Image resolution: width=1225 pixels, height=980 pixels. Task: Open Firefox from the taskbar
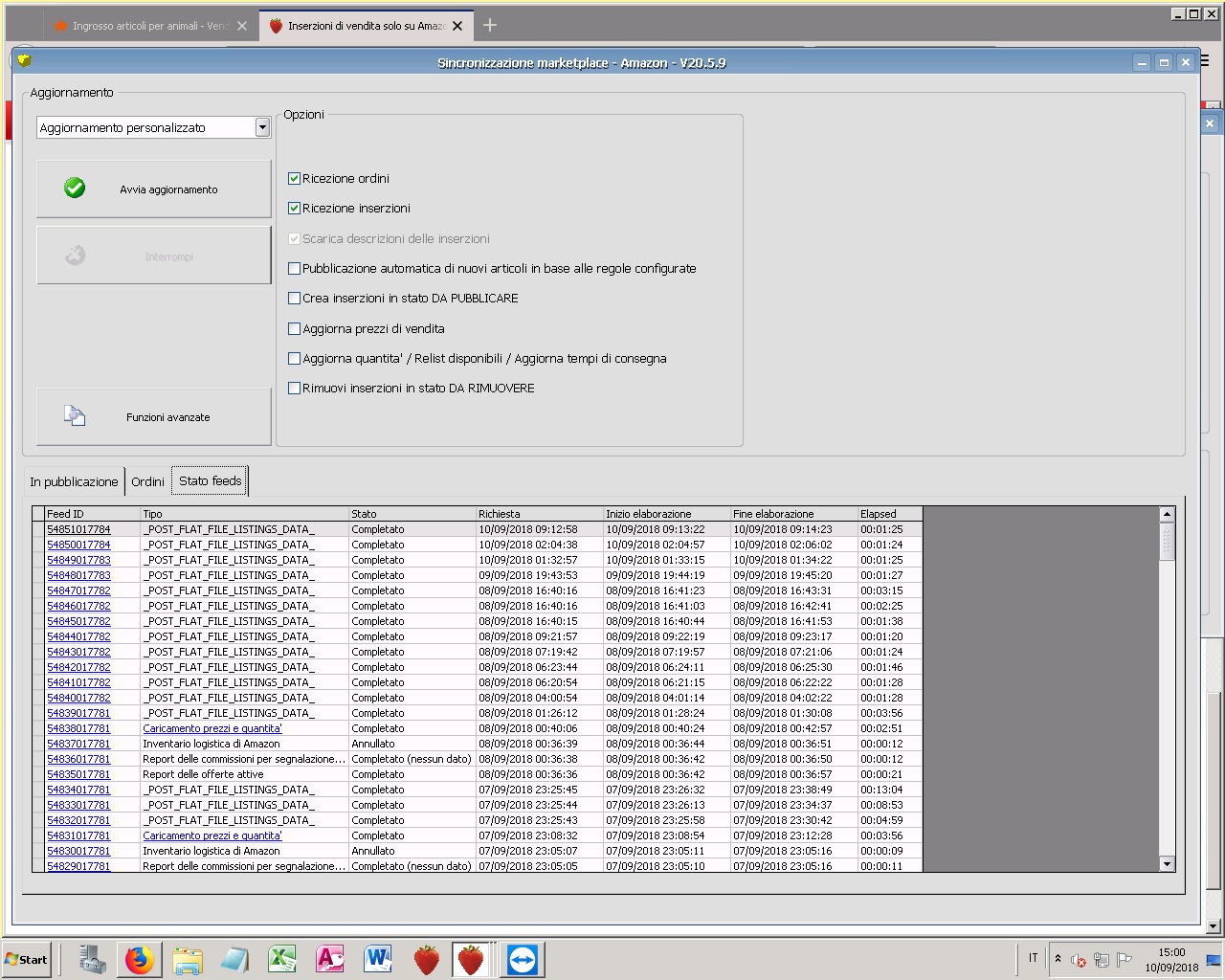tap(140, 960)
